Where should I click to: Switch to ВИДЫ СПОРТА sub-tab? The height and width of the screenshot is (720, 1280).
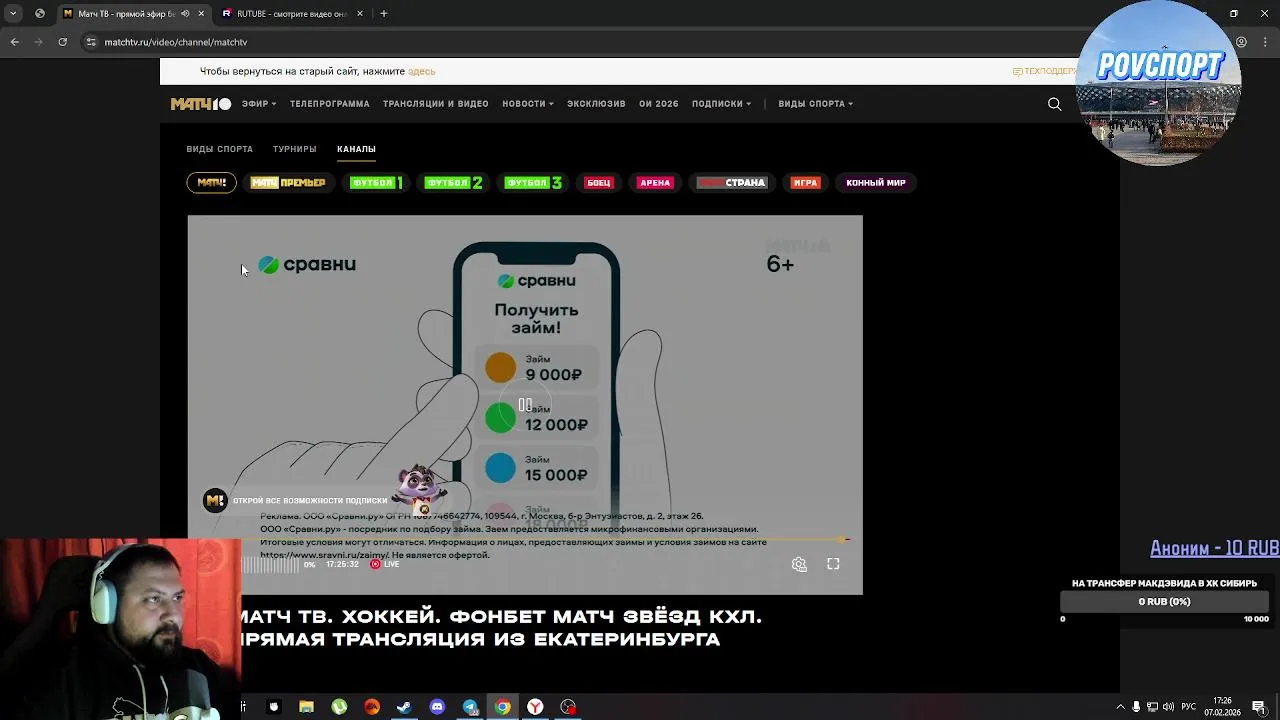[219, 149]
